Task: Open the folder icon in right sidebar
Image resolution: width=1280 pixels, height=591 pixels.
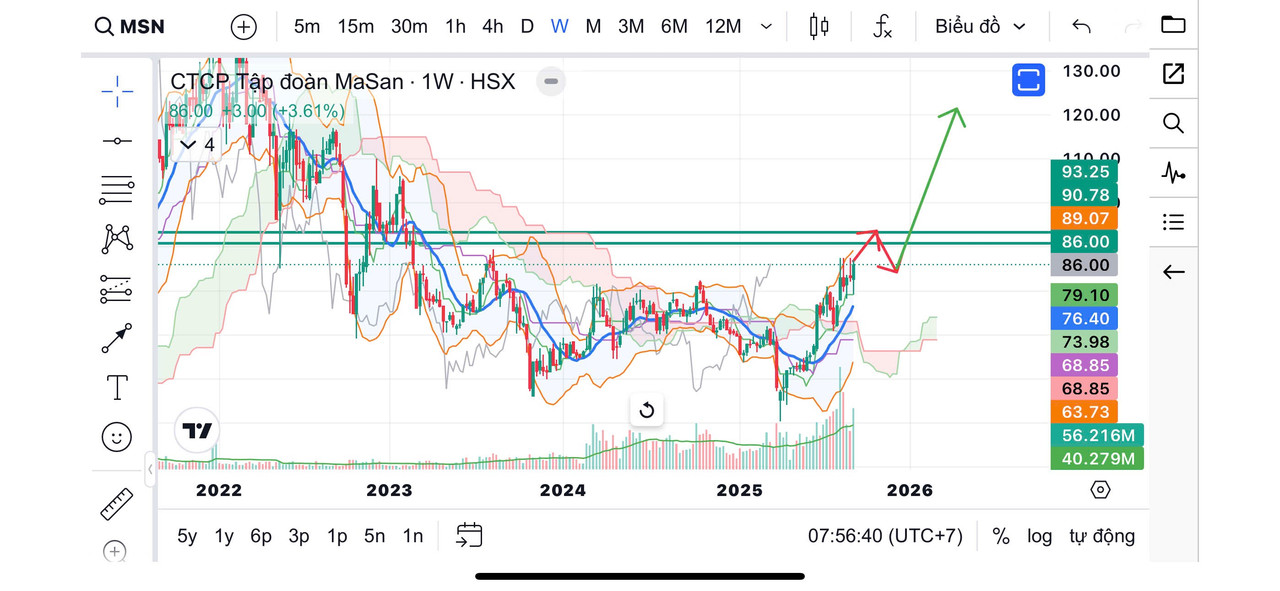Action: coord(1173,24)
